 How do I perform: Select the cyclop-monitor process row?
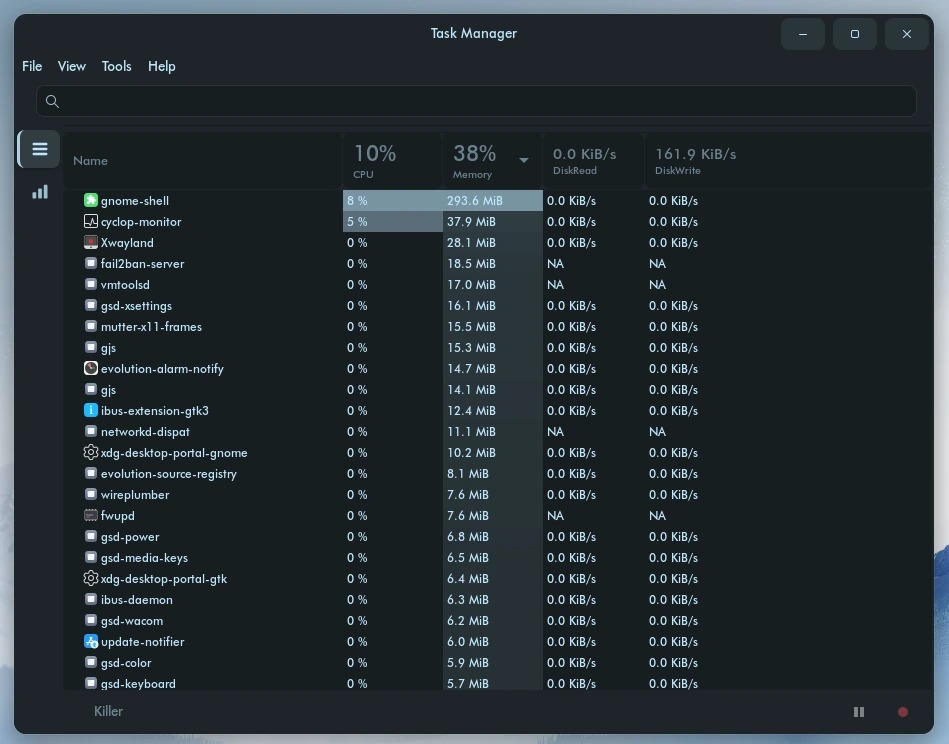click(x=497, y=222)
